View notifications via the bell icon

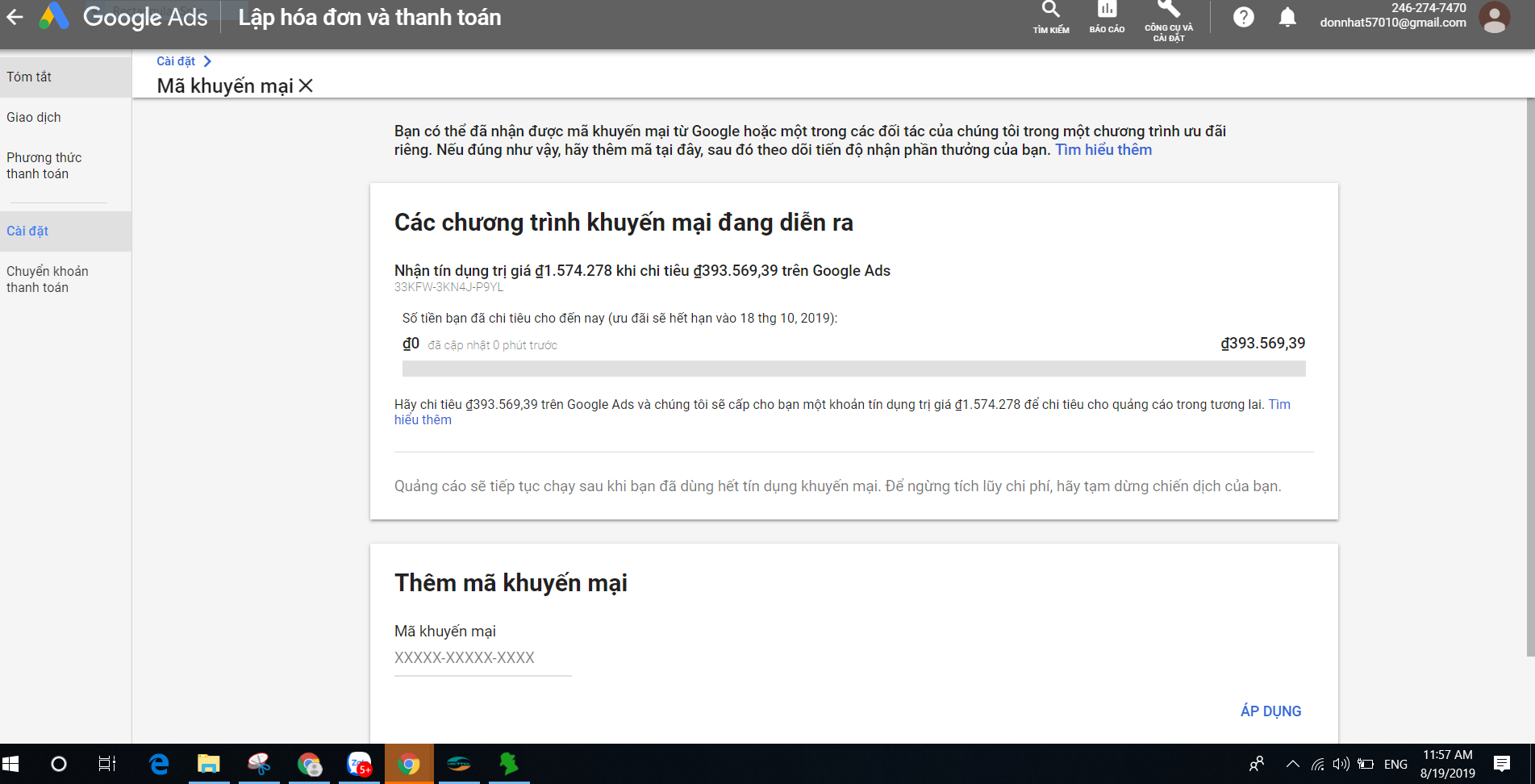pyautogui.click(x=1287, y=17)
